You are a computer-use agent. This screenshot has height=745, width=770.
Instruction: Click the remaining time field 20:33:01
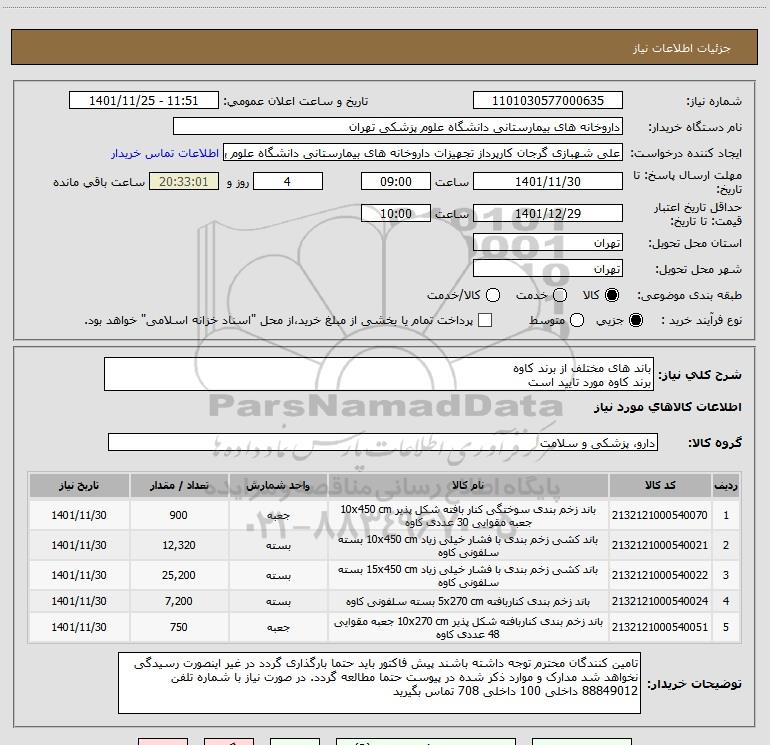coord(184,181)
